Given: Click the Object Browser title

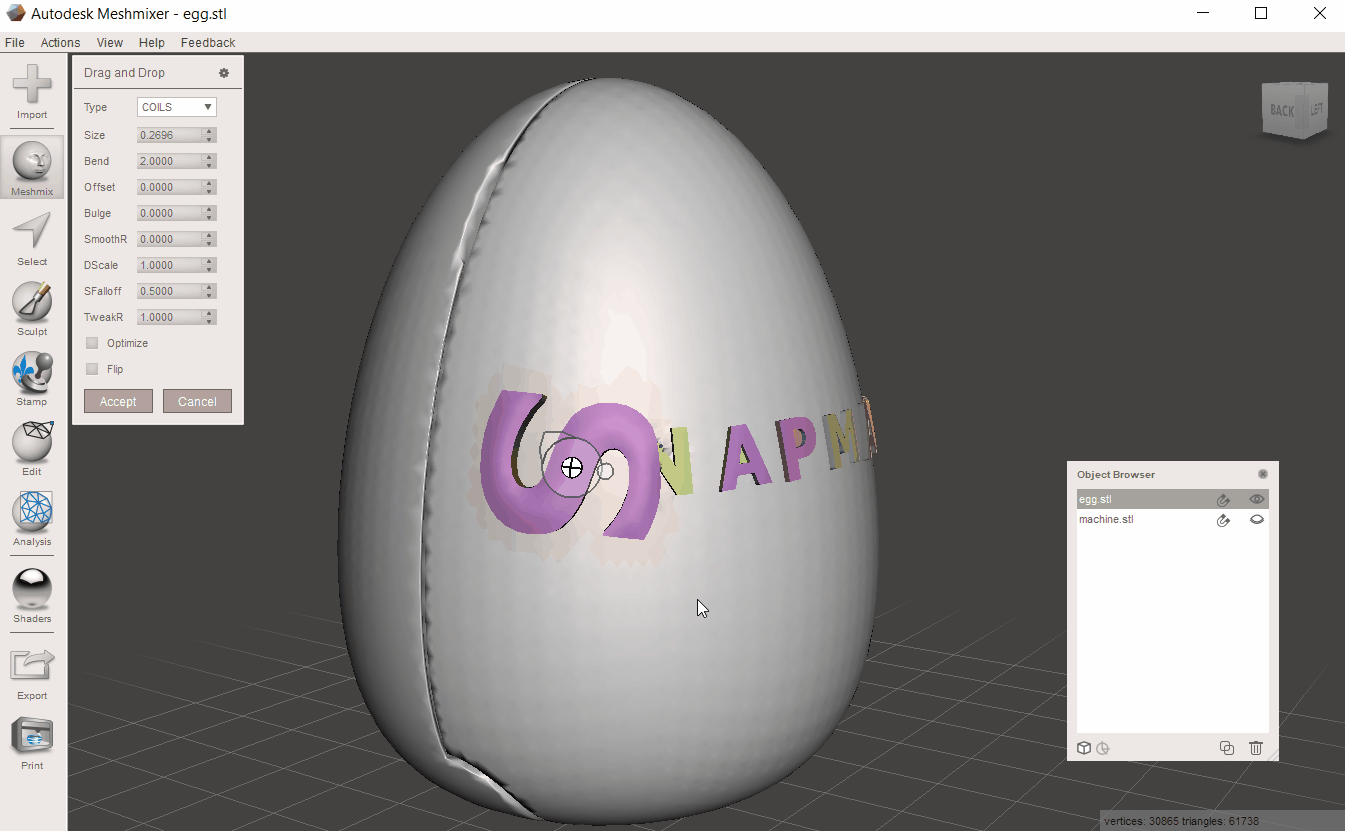Looking at the screenshot, I should click(1116, 474).
